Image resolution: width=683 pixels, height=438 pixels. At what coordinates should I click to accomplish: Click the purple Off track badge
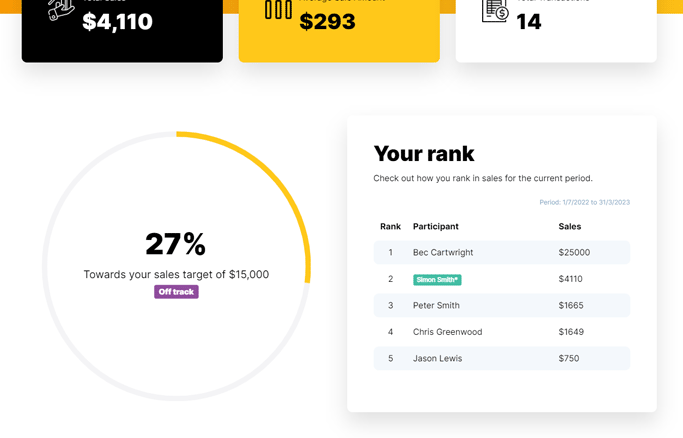pos(176,292)
